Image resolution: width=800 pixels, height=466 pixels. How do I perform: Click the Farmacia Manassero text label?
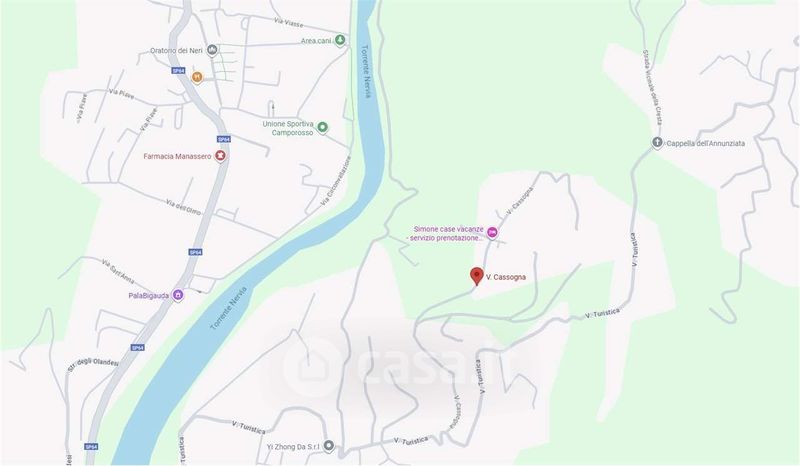(x=177, y=156)
